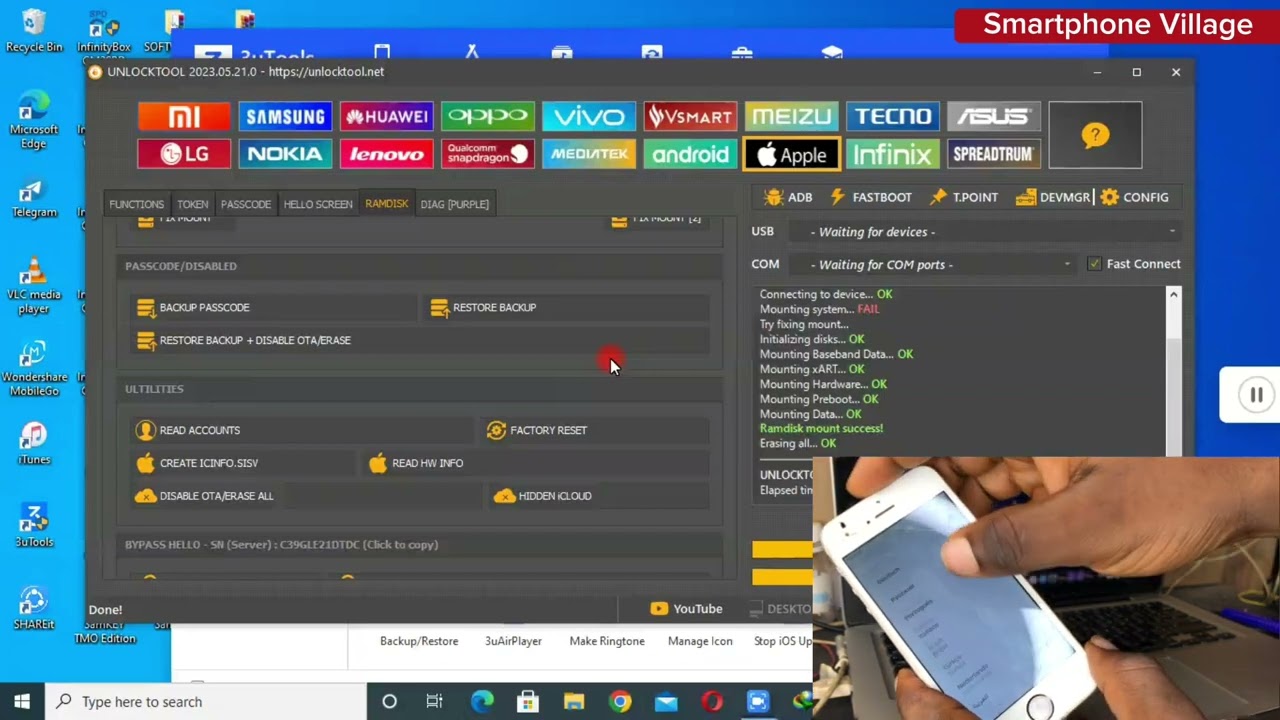Open the Windows Start menu
This screenshot has width=1280, height=720.
pos(22,702)
